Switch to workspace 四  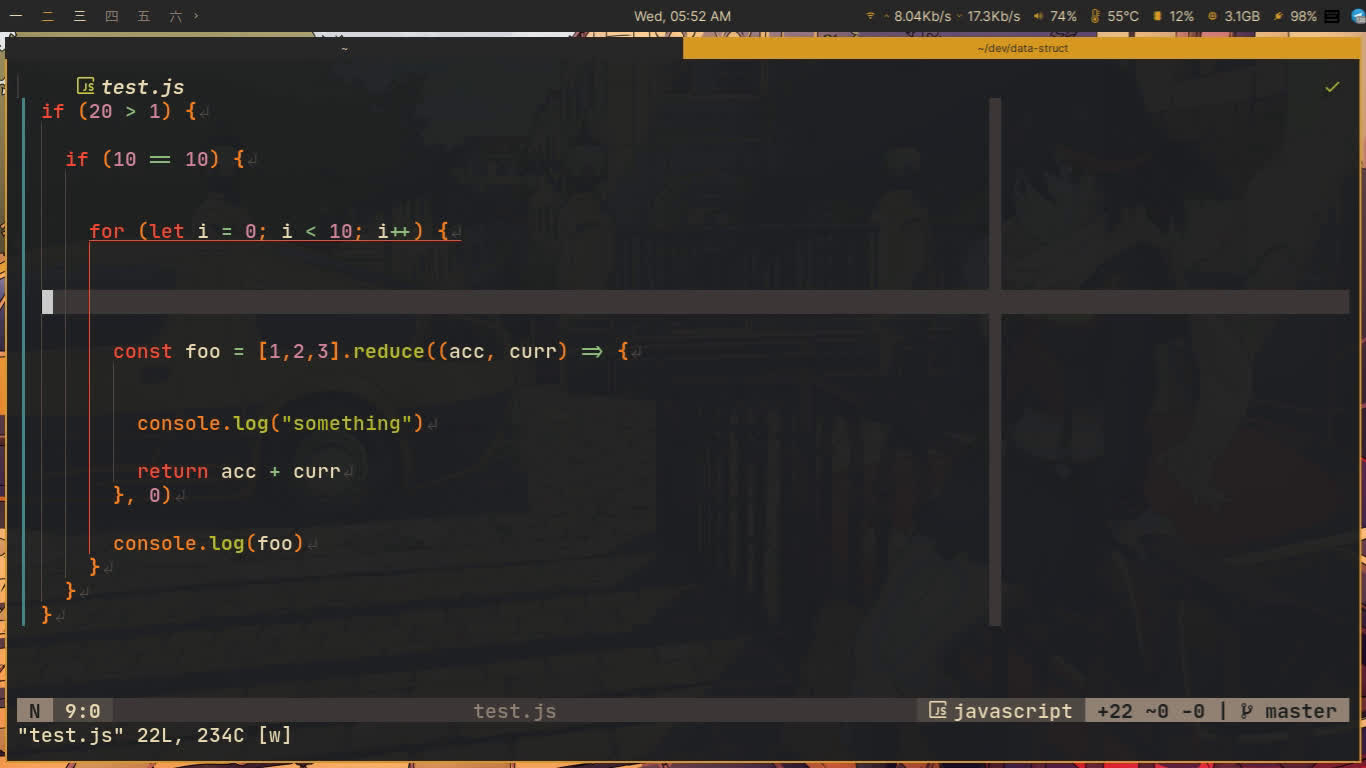click(112, 16)
